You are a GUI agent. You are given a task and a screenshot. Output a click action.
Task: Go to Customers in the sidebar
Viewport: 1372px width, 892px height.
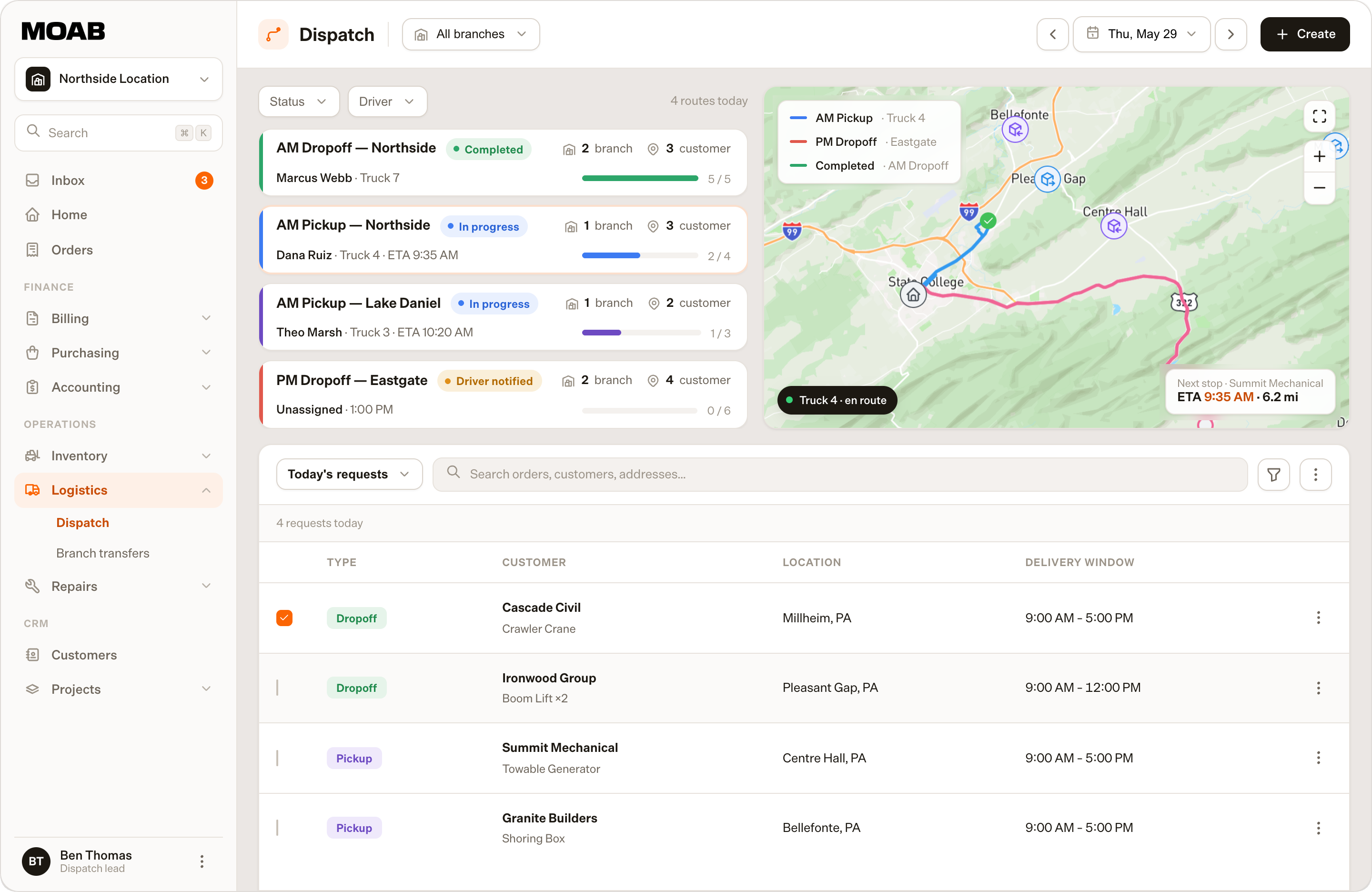point(118,655)
